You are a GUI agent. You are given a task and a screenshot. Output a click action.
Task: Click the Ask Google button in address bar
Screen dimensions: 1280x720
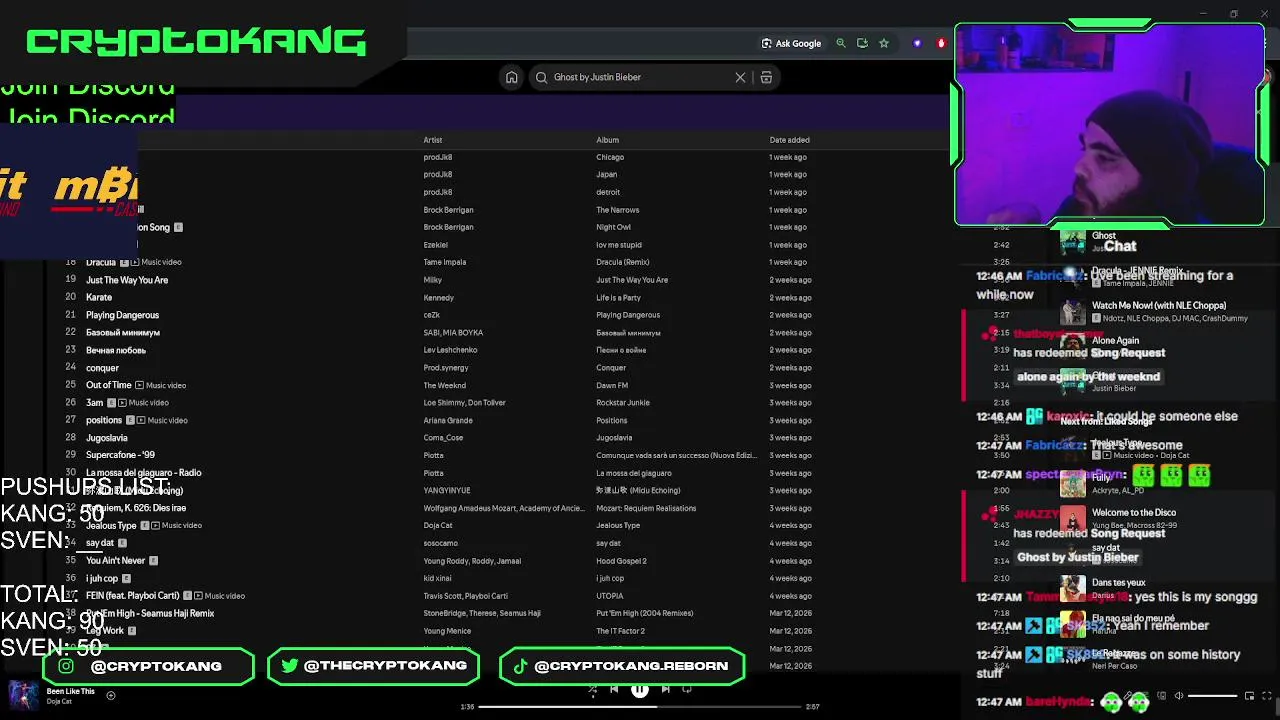[791, 43]
